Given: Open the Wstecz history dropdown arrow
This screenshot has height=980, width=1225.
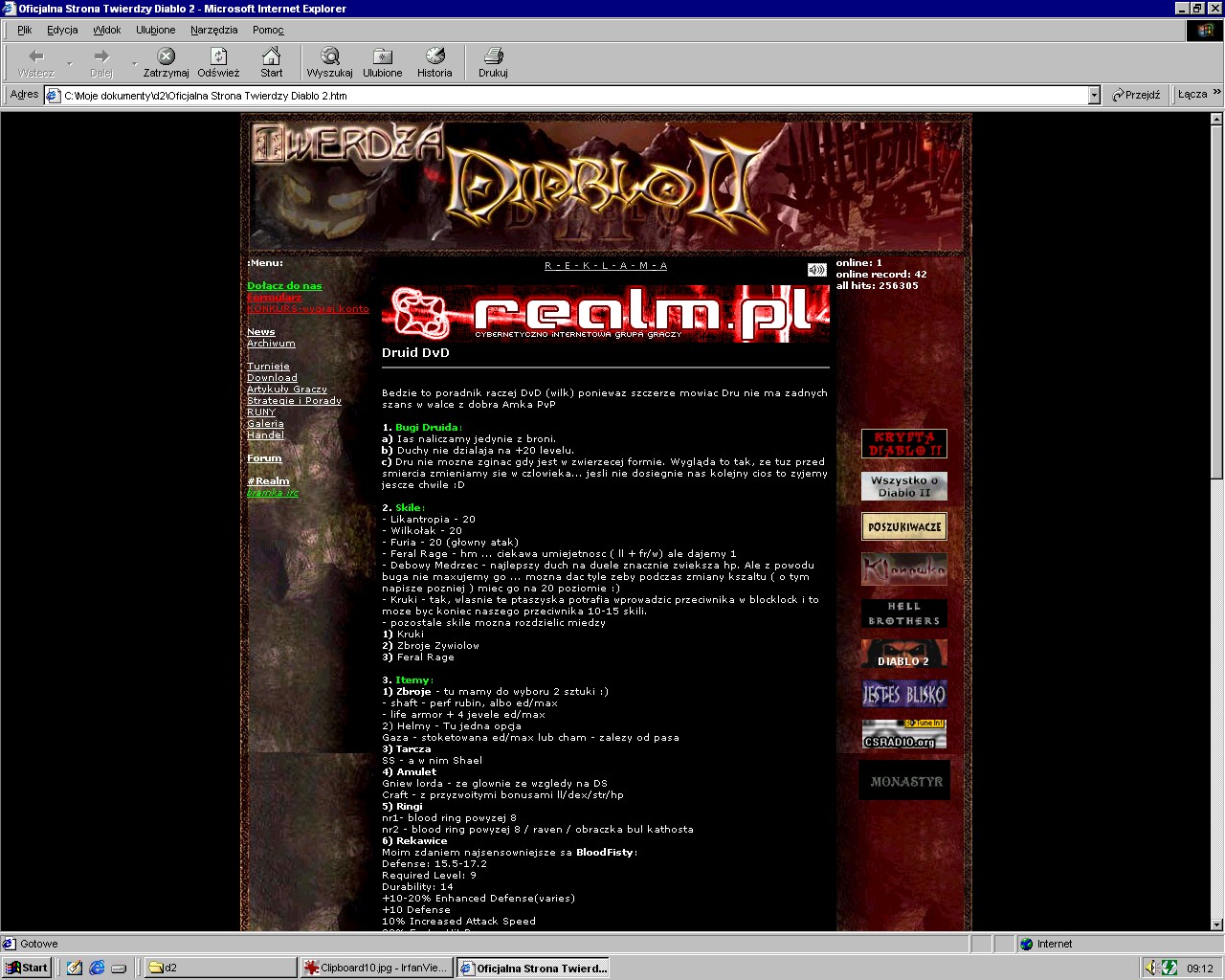Looking at the screenshot, I should tap(70, 63).
